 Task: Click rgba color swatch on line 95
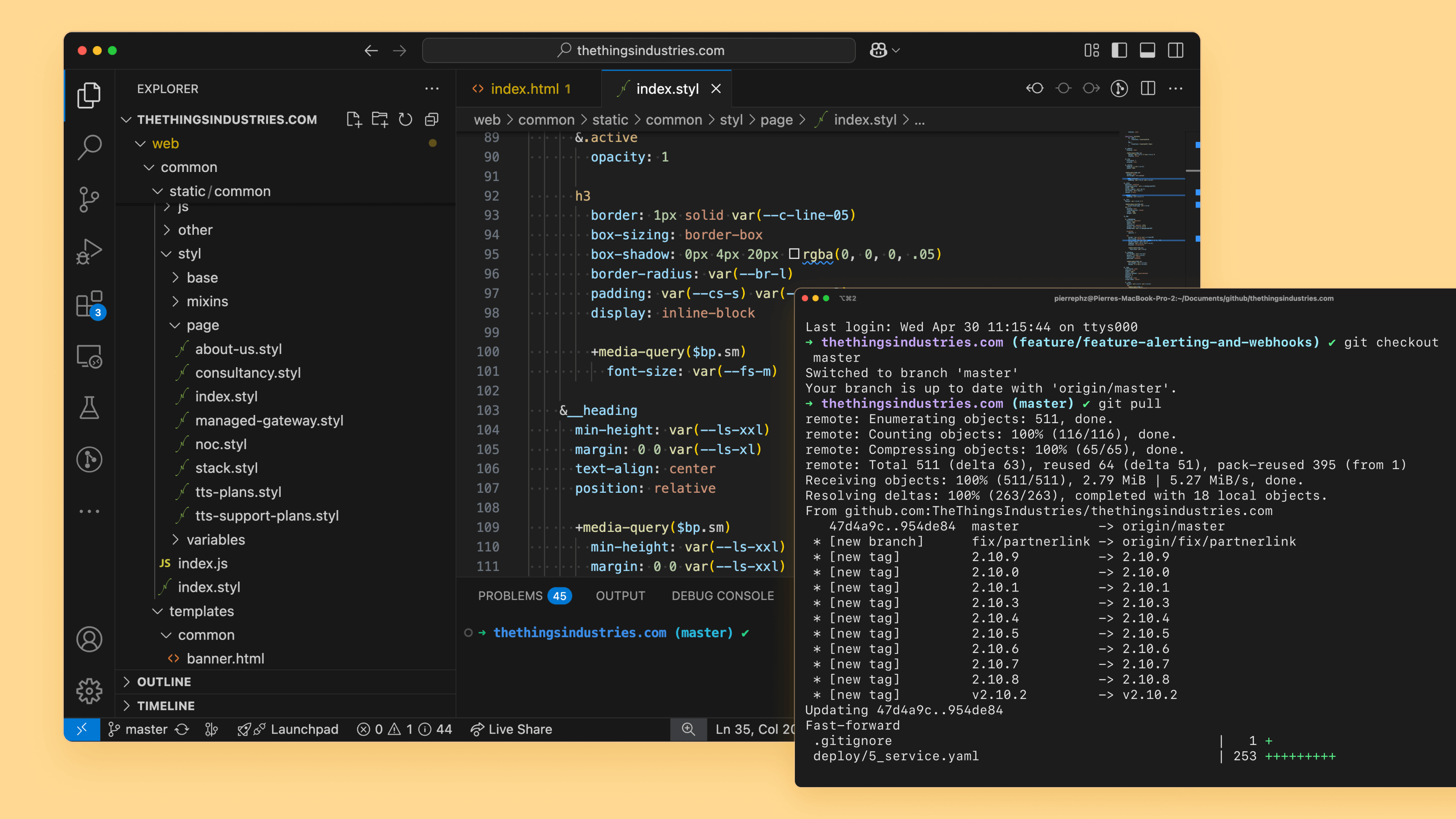(794, 254)
